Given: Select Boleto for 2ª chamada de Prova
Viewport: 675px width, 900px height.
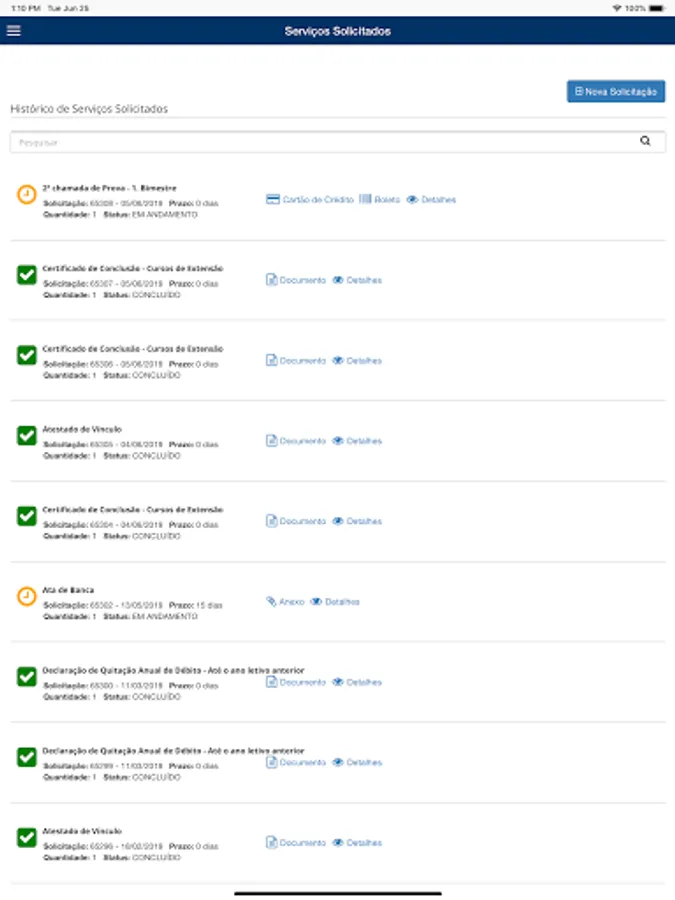Looking at the screenshot, I should [x=379, y=199].
